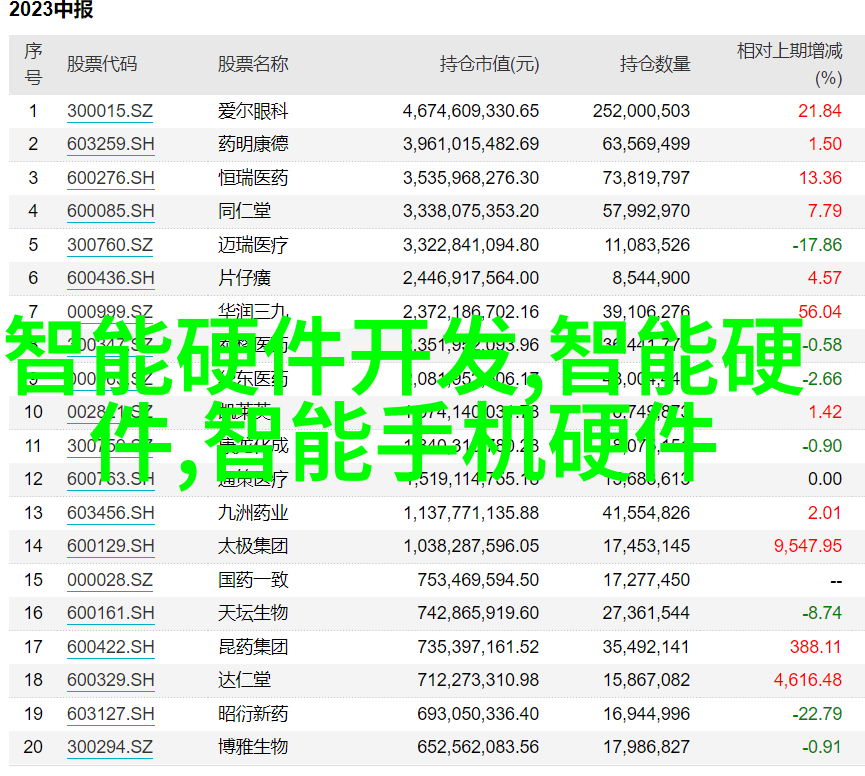Click the stock name 昭衍新药
Image resolution: width=865 pixels, height=776 pixels.
(x=253, y=714)
